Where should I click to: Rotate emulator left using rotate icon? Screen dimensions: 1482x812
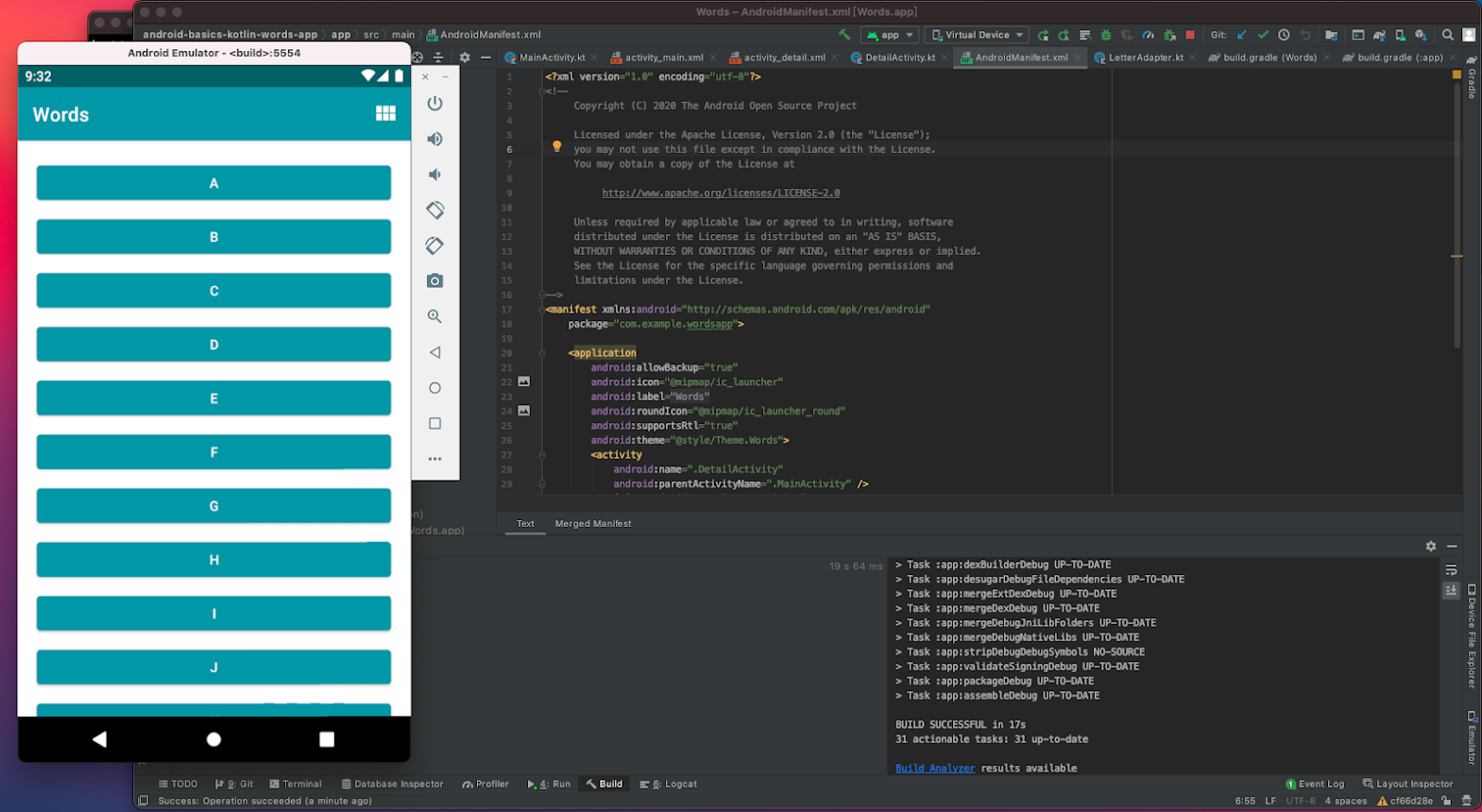[434, 210]
